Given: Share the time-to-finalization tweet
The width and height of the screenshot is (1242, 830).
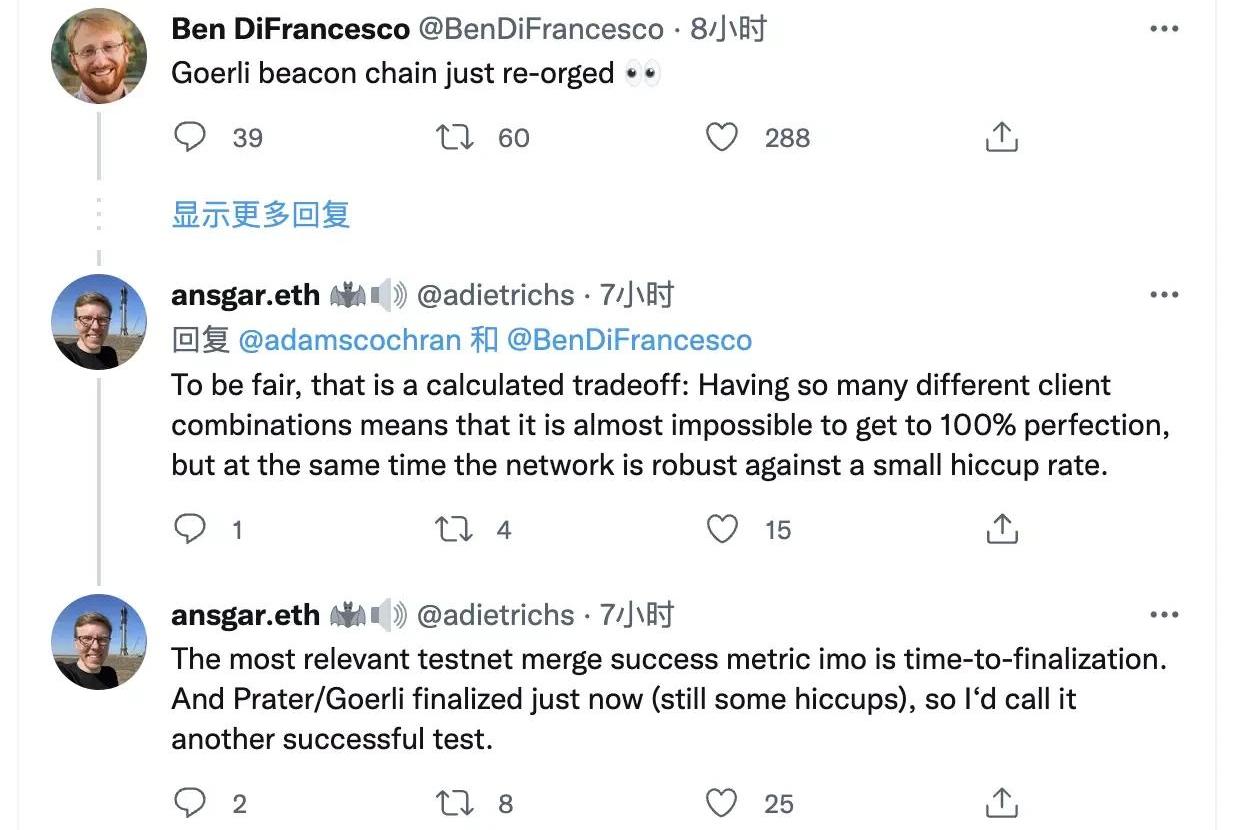Looking at the screenshot, I should pos(1001,802).
